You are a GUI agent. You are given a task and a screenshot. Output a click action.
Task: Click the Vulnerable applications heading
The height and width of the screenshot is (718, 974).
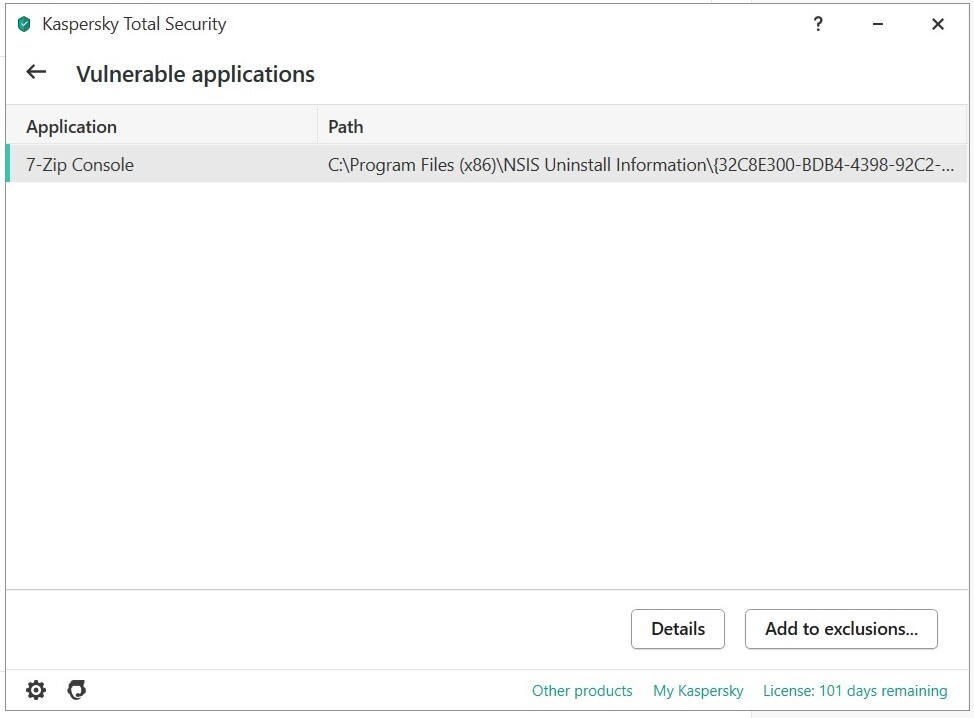click(195, 74)
